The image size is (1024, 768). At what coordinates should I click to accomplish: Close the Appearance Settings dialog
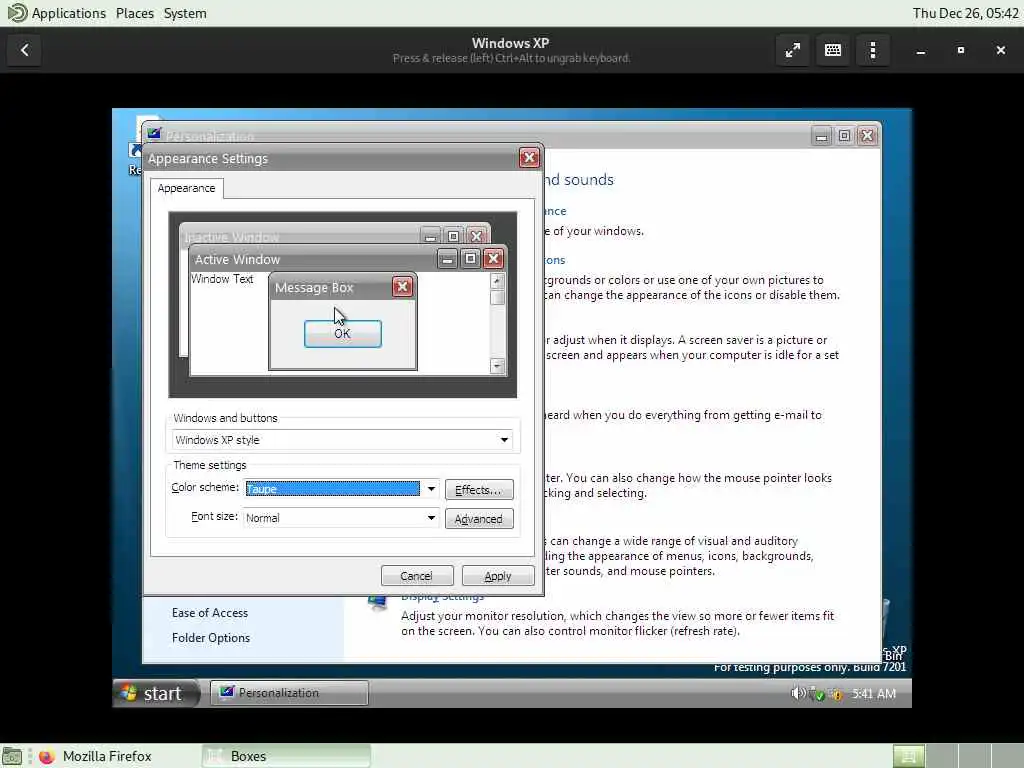(529, 157)
